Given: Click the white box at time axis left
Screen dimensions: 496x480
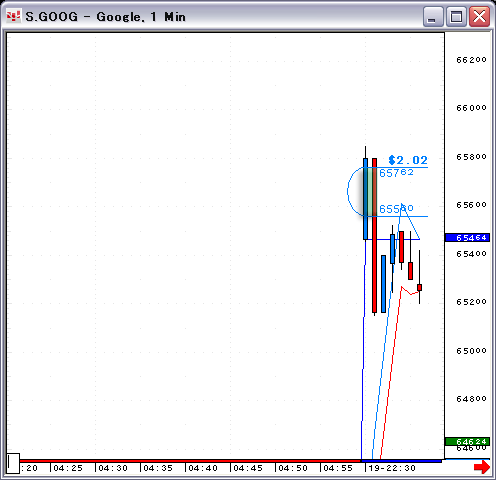Looking at the screenshot, I should click(x=13, y=463).
